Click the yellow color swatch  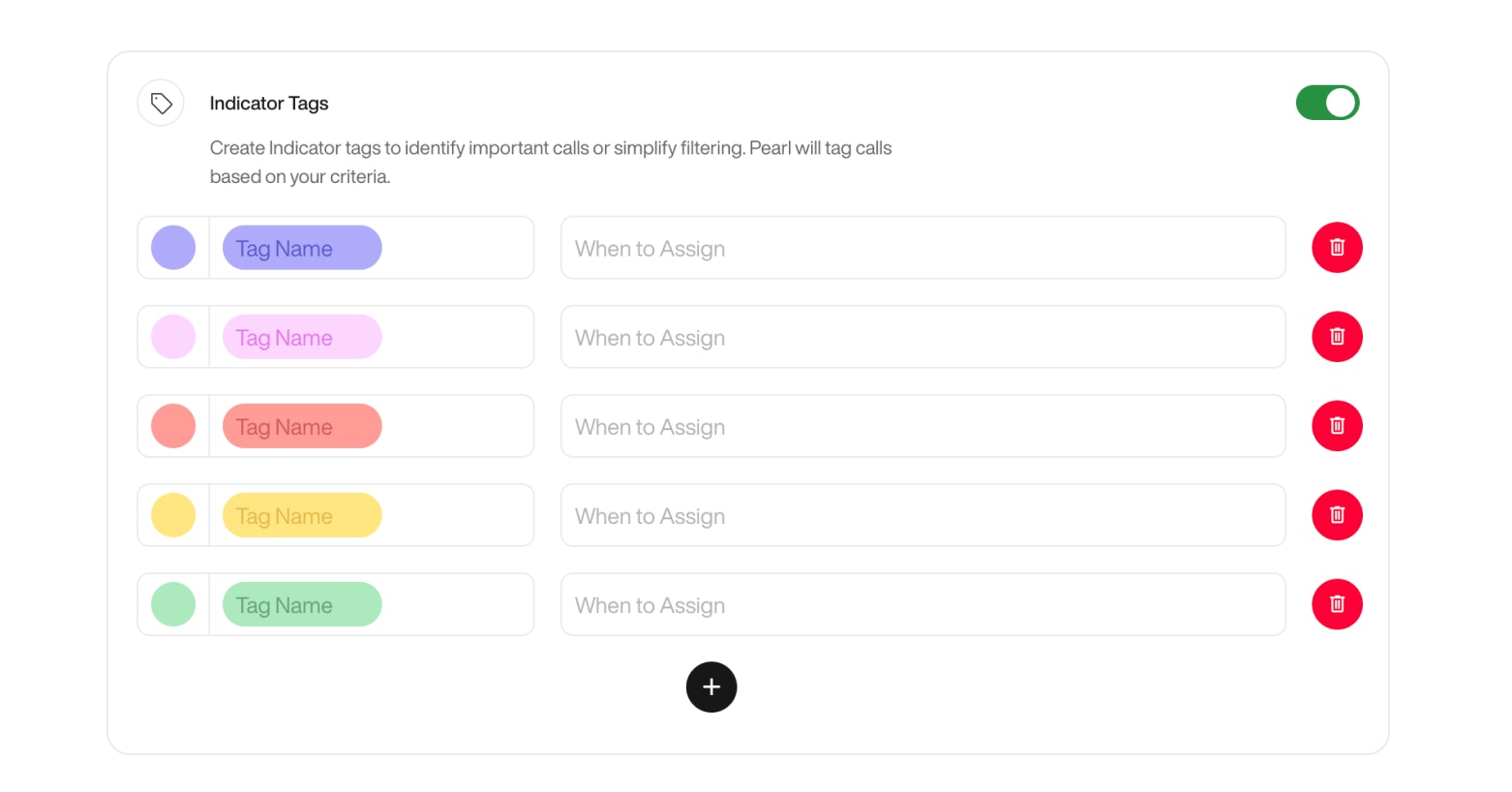172,514
